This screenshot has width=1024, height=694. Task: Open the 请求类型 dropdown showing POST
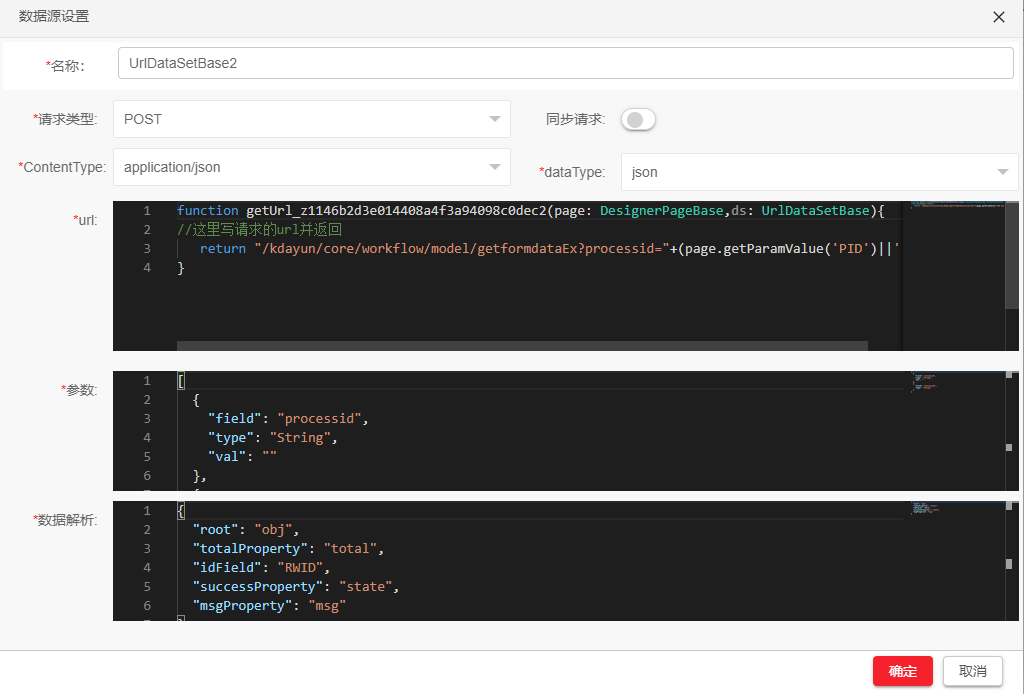point(311,119)
